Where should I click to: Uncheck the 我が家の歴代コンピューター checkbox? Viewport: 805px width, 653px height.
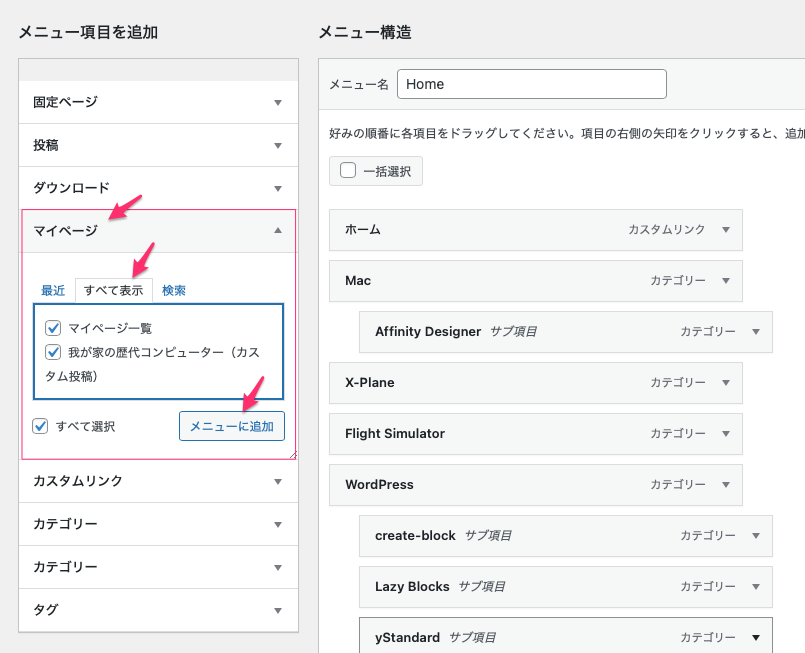click(53, 352)
